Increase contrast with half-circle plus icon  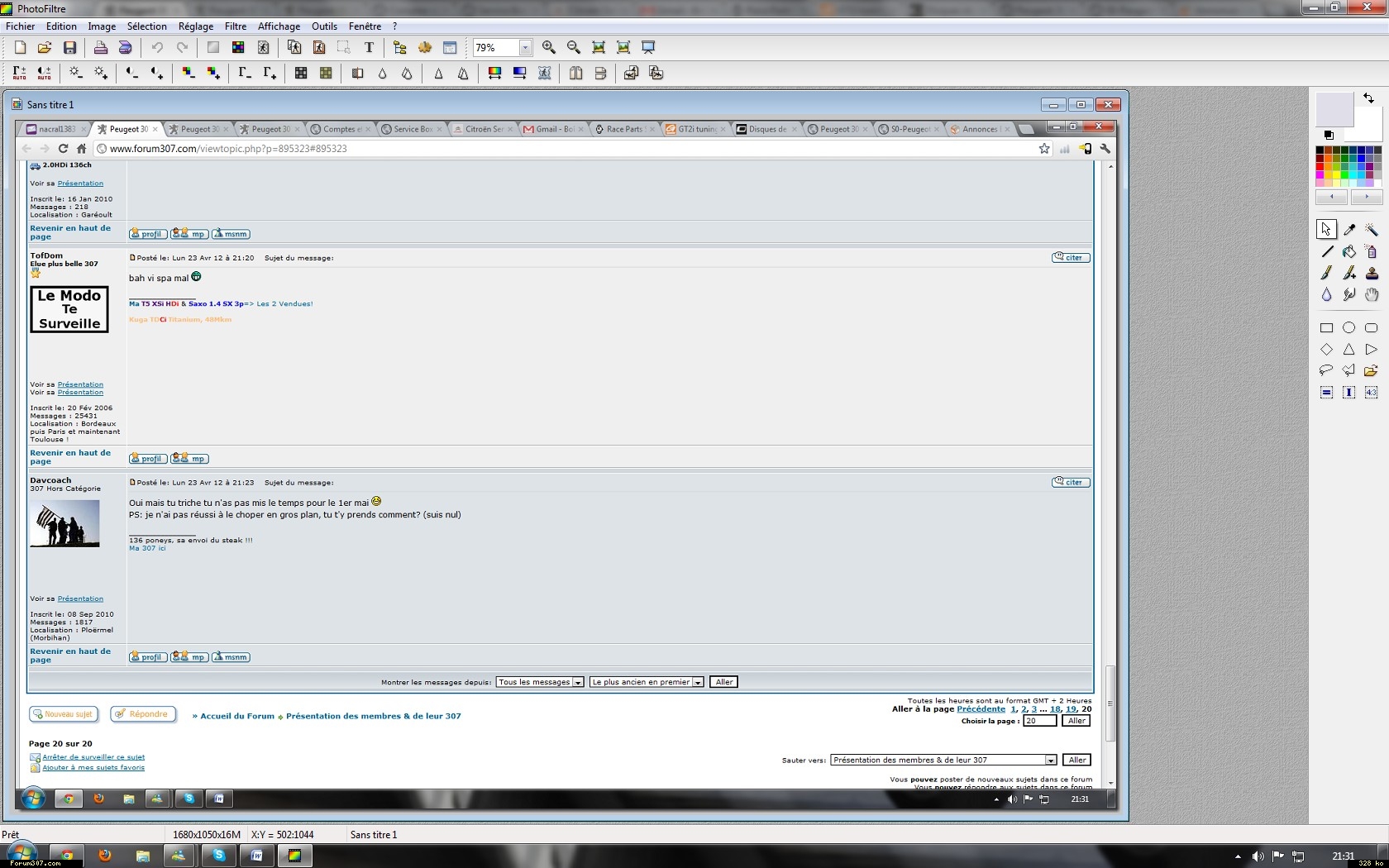tap(156, 73)
